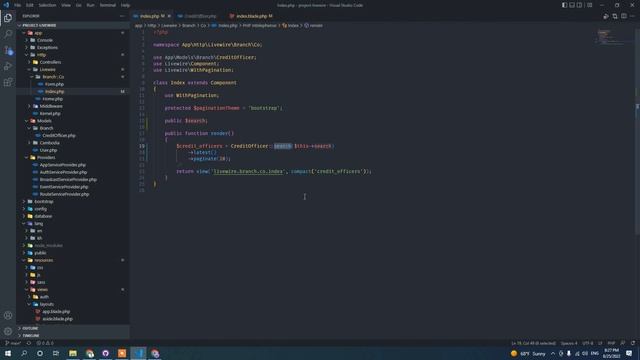The image size is (640, 360).
Task: Expand the Exceptions folder
Action: coord(47,47)
